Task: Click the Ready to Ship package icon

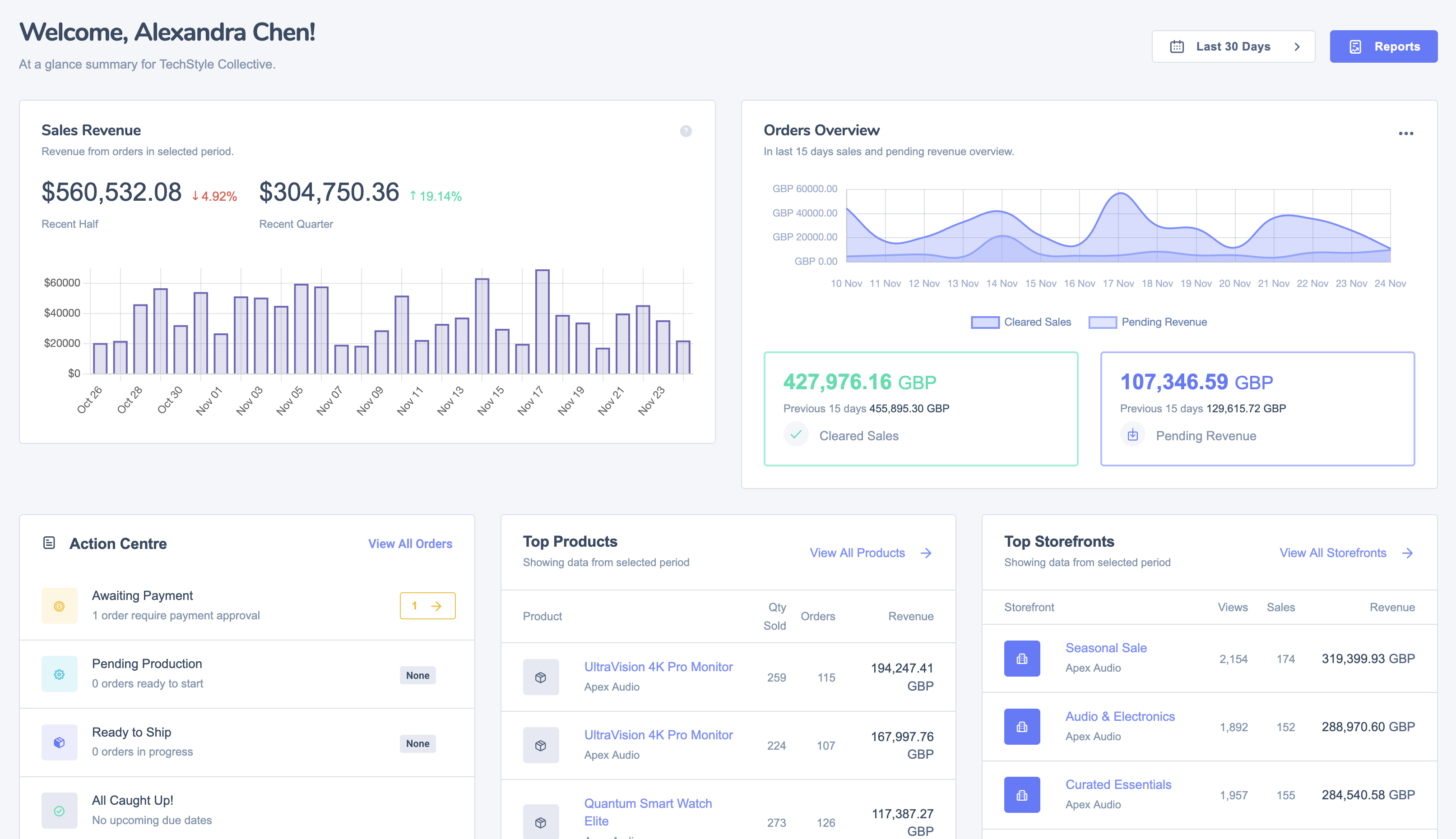Action: point(59,742)
